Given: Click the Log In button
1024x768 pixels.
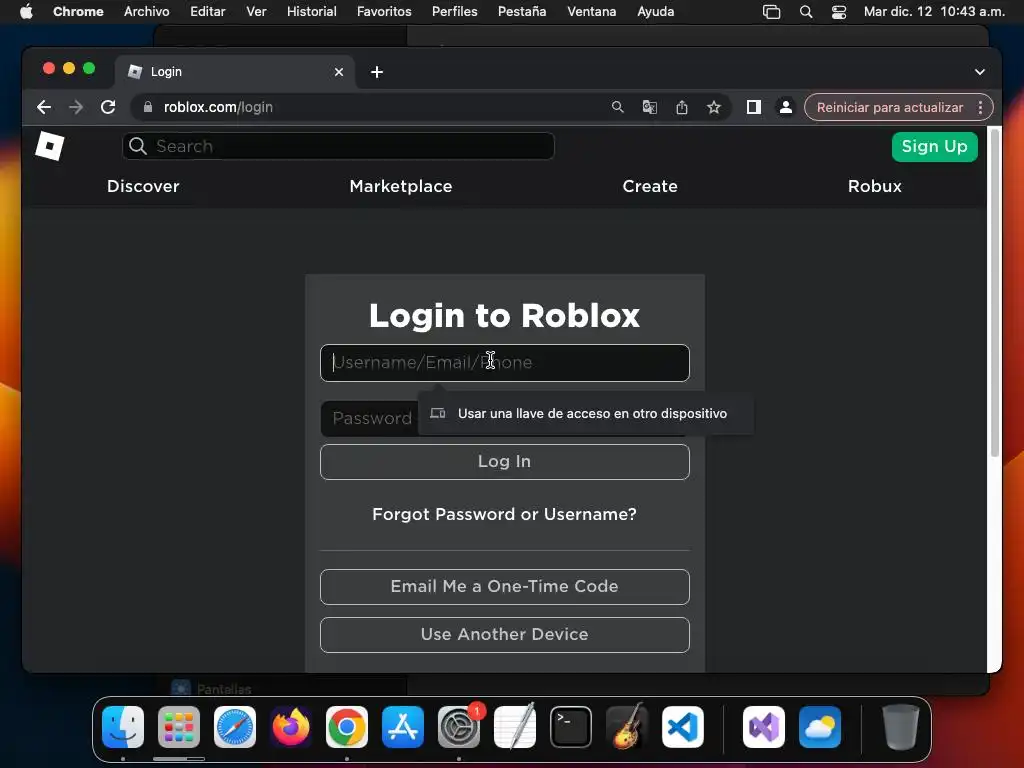Looking at the screenshot, I should pyautogui.click(x=505, y=462).
